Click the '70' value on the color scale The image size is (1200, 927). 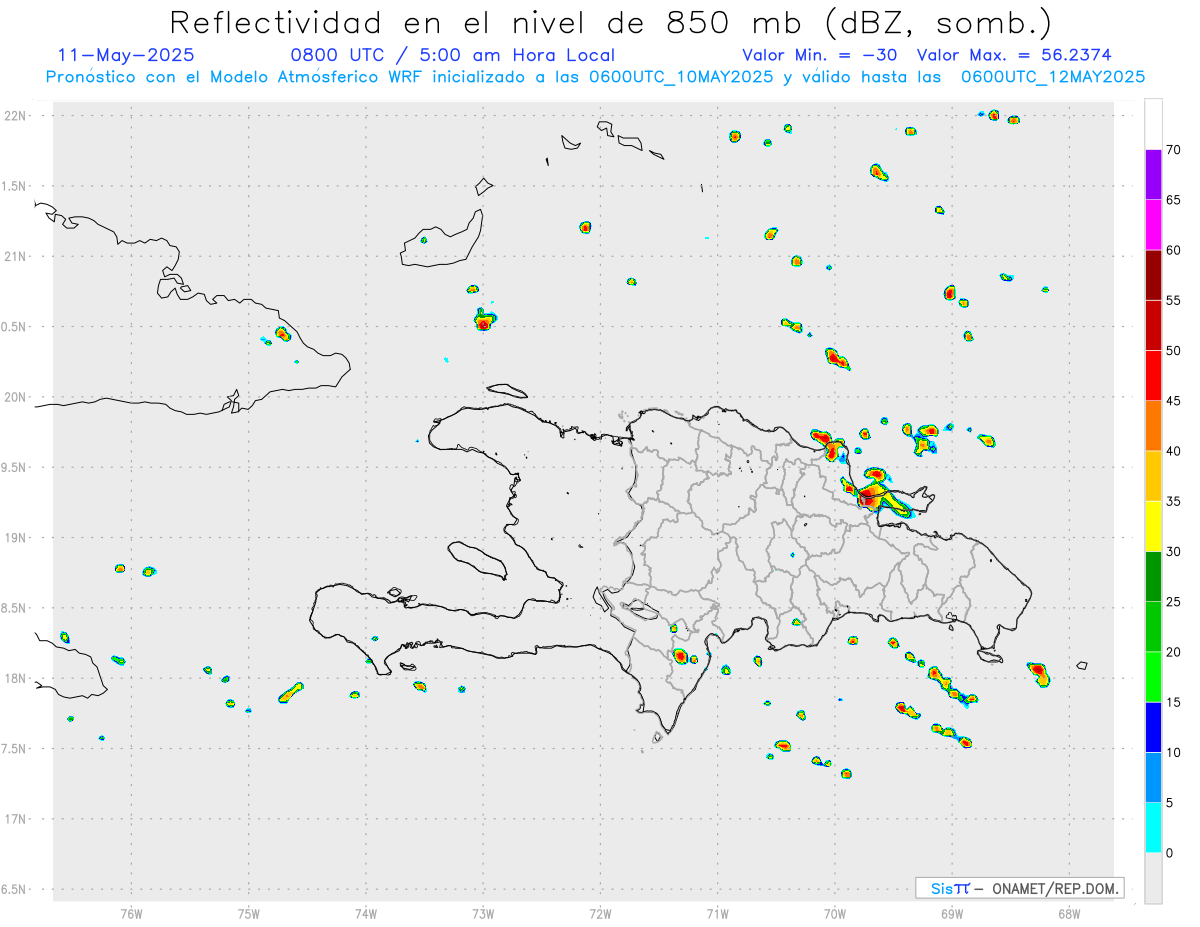tap(1173, 150)
